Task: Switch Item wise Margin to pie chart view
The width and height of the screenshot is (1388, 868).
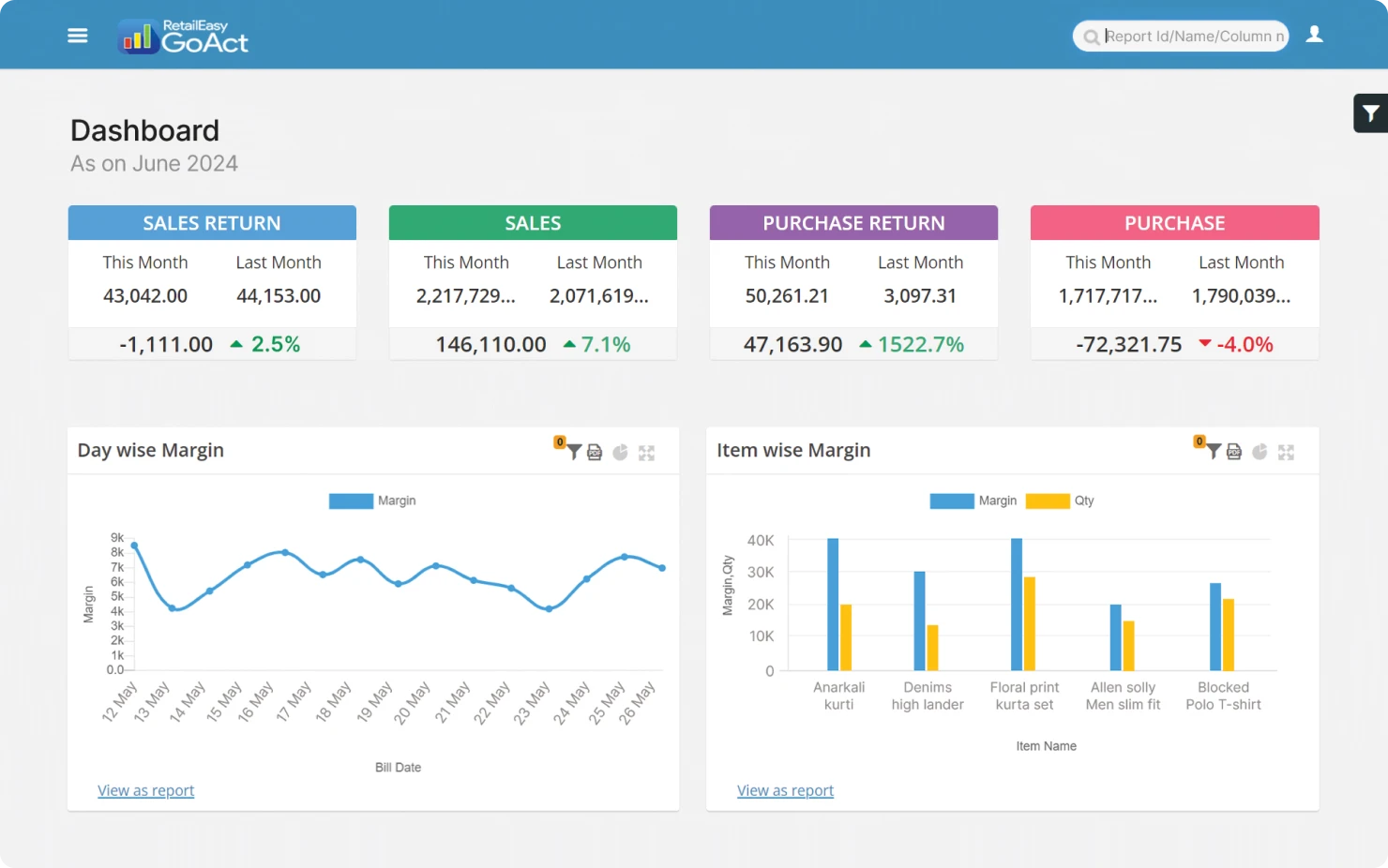Action: pos(1260,452)
